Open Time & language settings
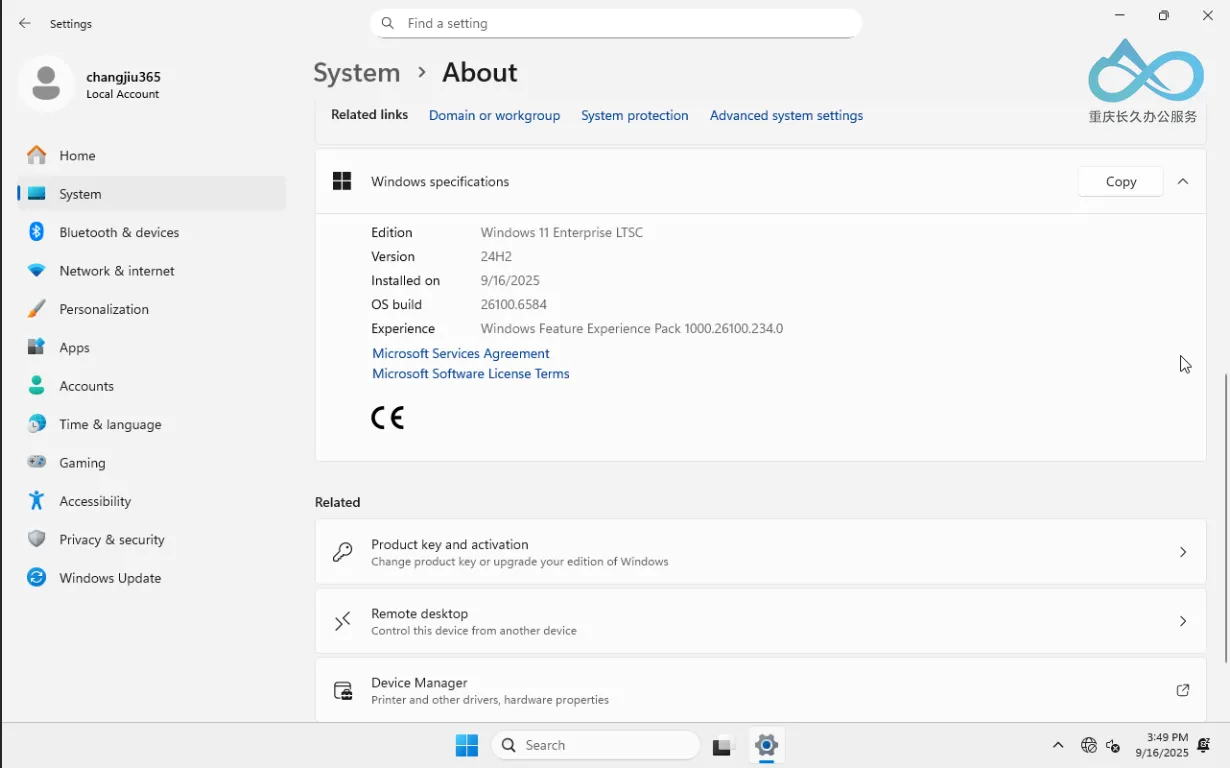This screenshot has width=1230, height=768. pos(152,424)
